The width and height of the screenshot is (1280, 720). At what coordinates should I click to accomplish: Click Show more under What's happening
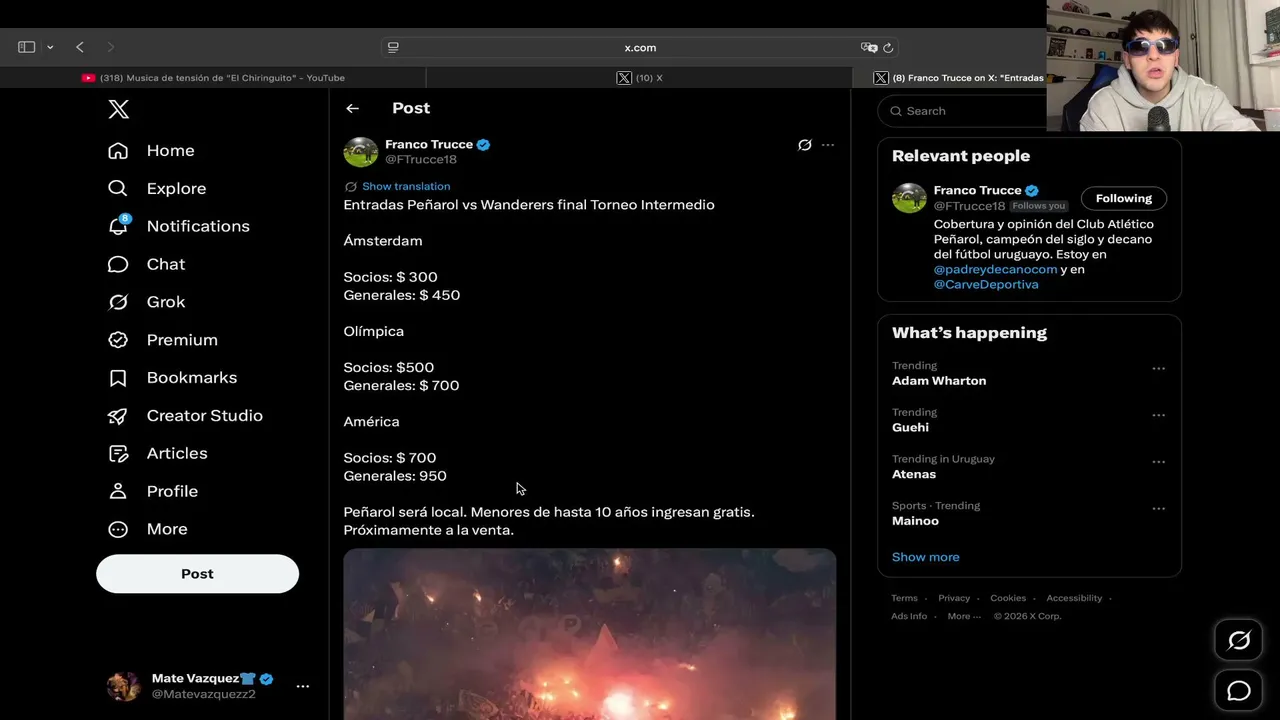click(925, 557)
